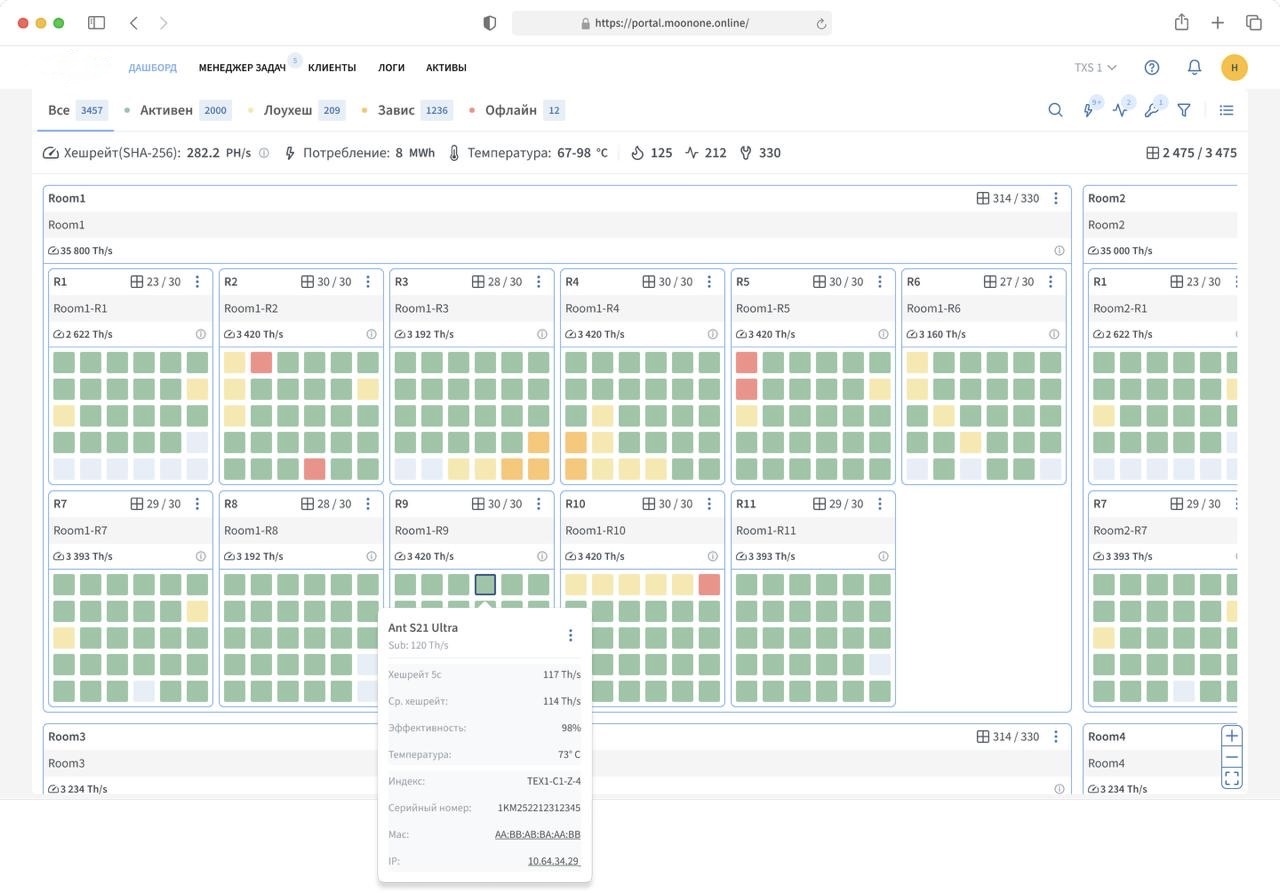Screen dimensions: 1280x893
Task: Click Safari's share button
Action: tap(1181, 22)
